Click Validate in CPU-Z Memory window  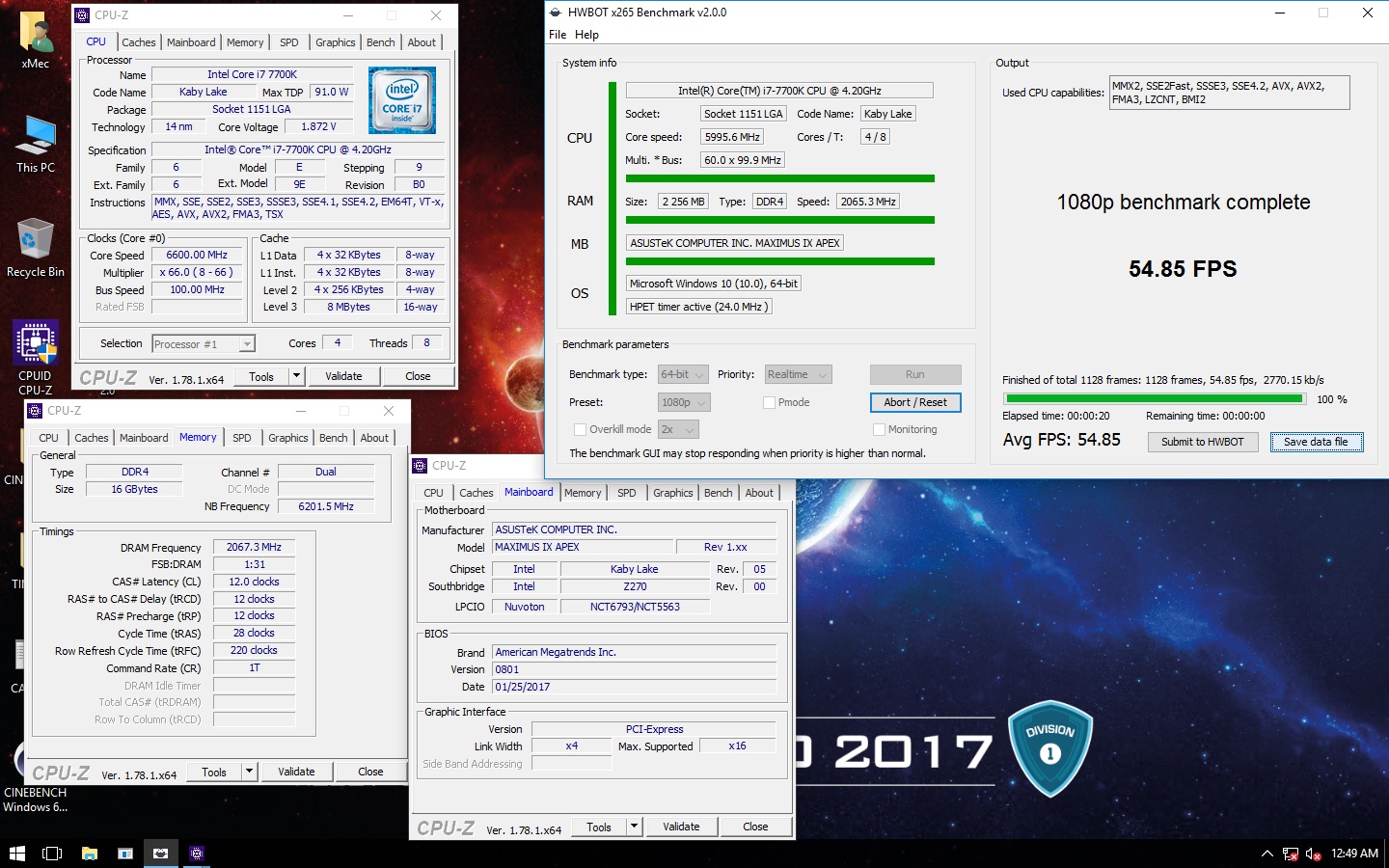click(296, 772)
